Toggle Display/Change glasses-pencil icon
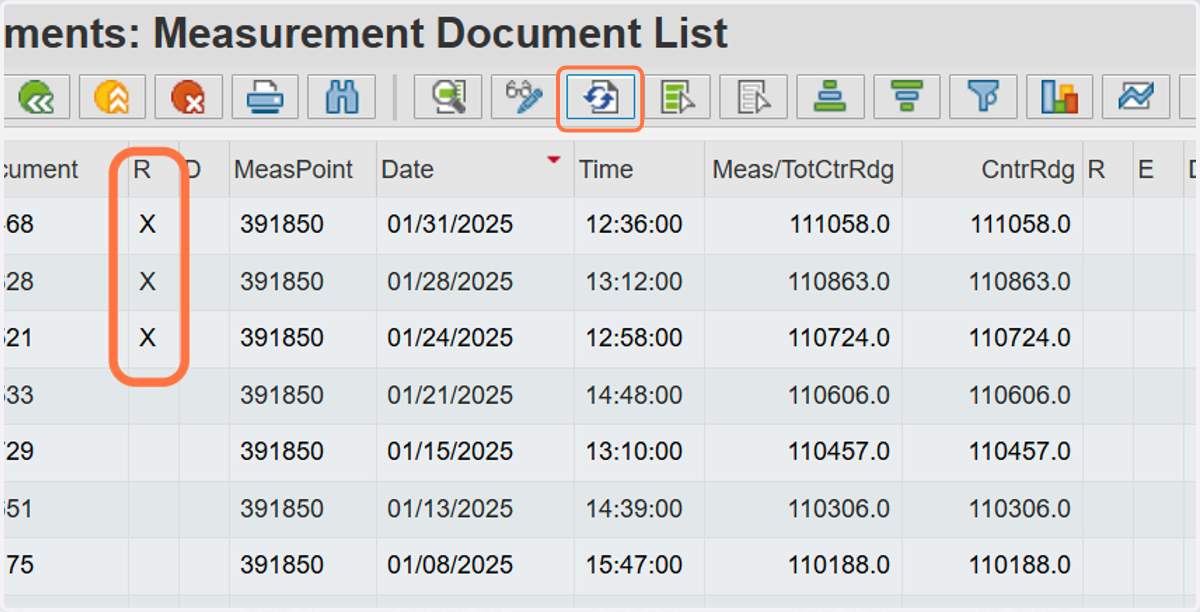The width and height of the screenshot is (1200, 612). point(525,98)
